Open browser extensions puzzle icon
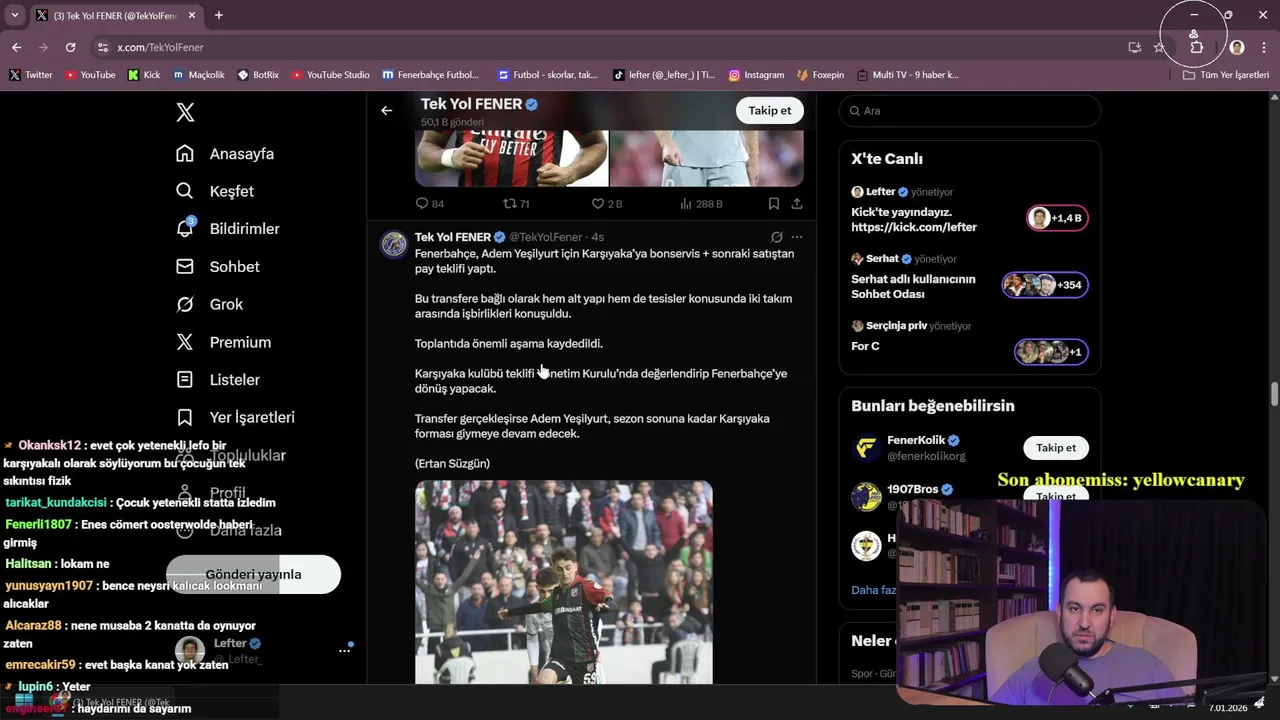The image size is (1280, 720). 1196,47
